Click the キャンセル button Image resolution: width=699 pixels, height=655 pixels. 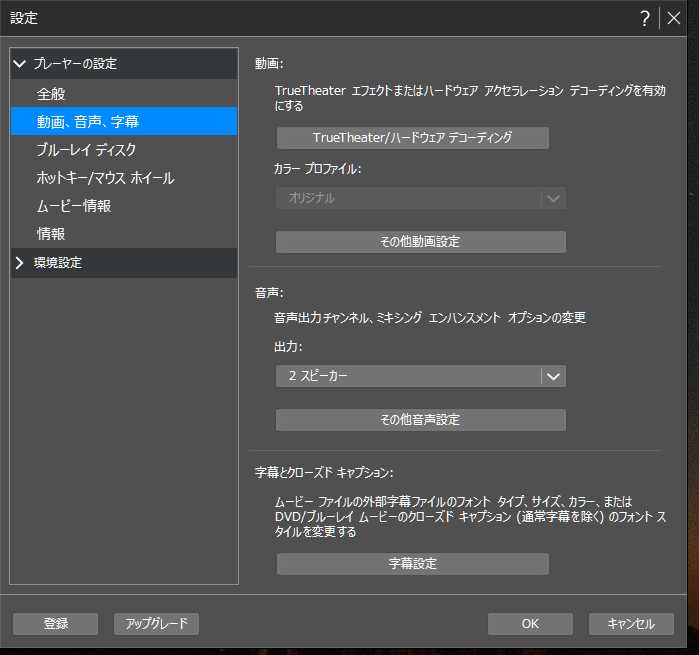point(631,623)
